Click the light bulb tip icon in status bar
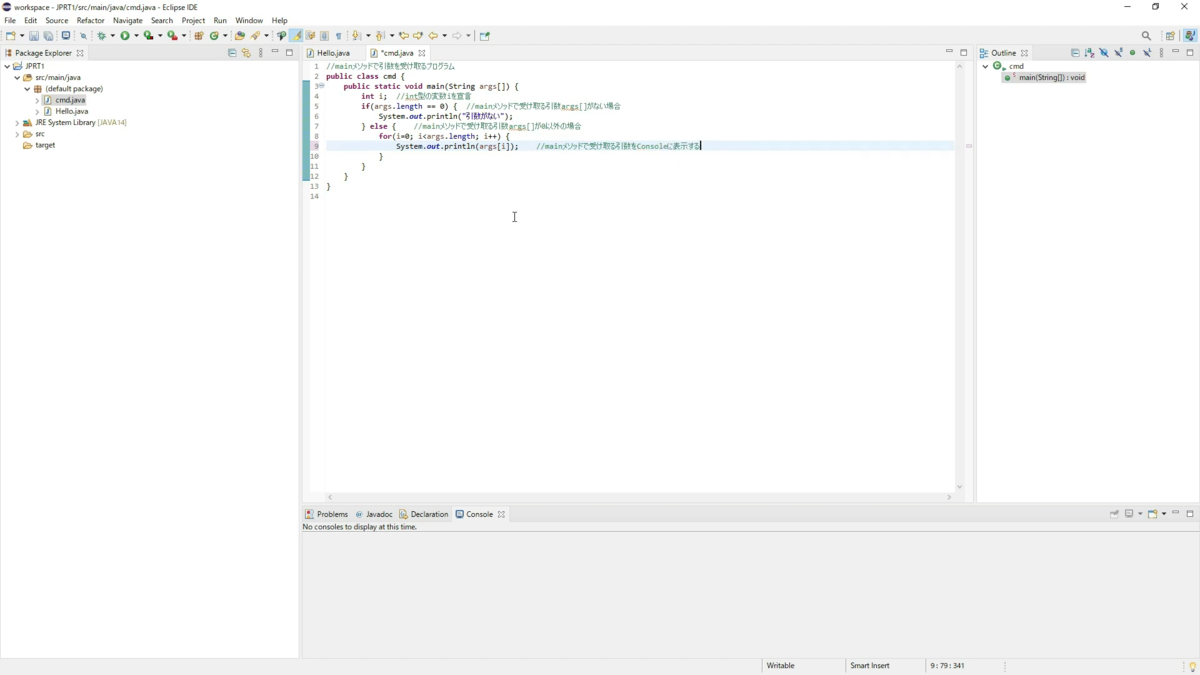1200x675 pixels. click(x=1192, y=666)
